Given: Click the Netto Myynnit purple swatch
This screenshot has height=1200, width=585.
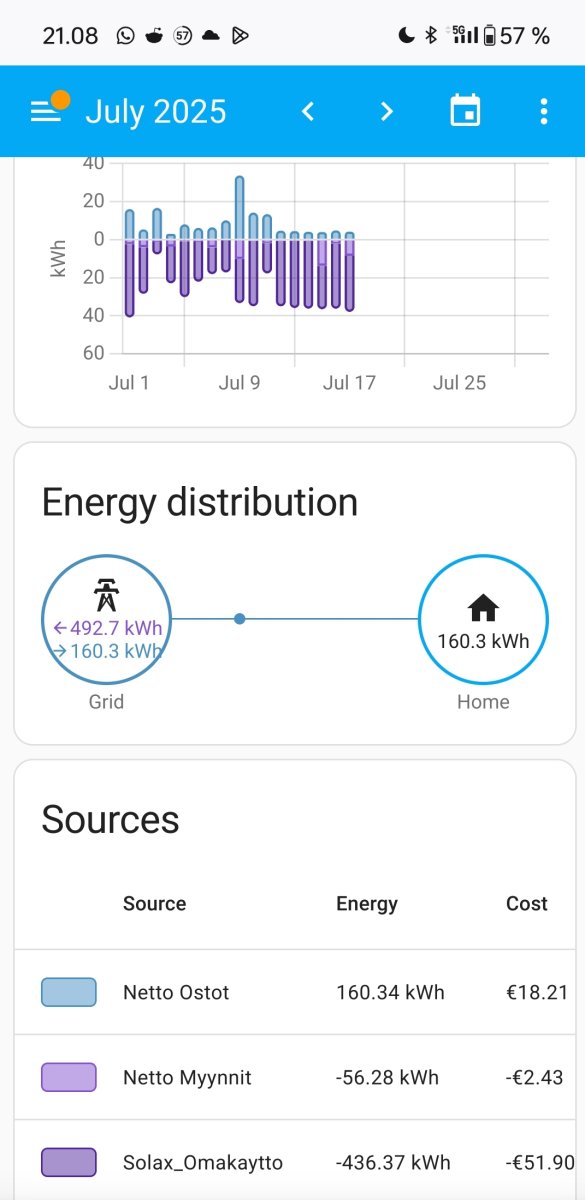Looking at the screenshot, I should (x=69, y=1077).
